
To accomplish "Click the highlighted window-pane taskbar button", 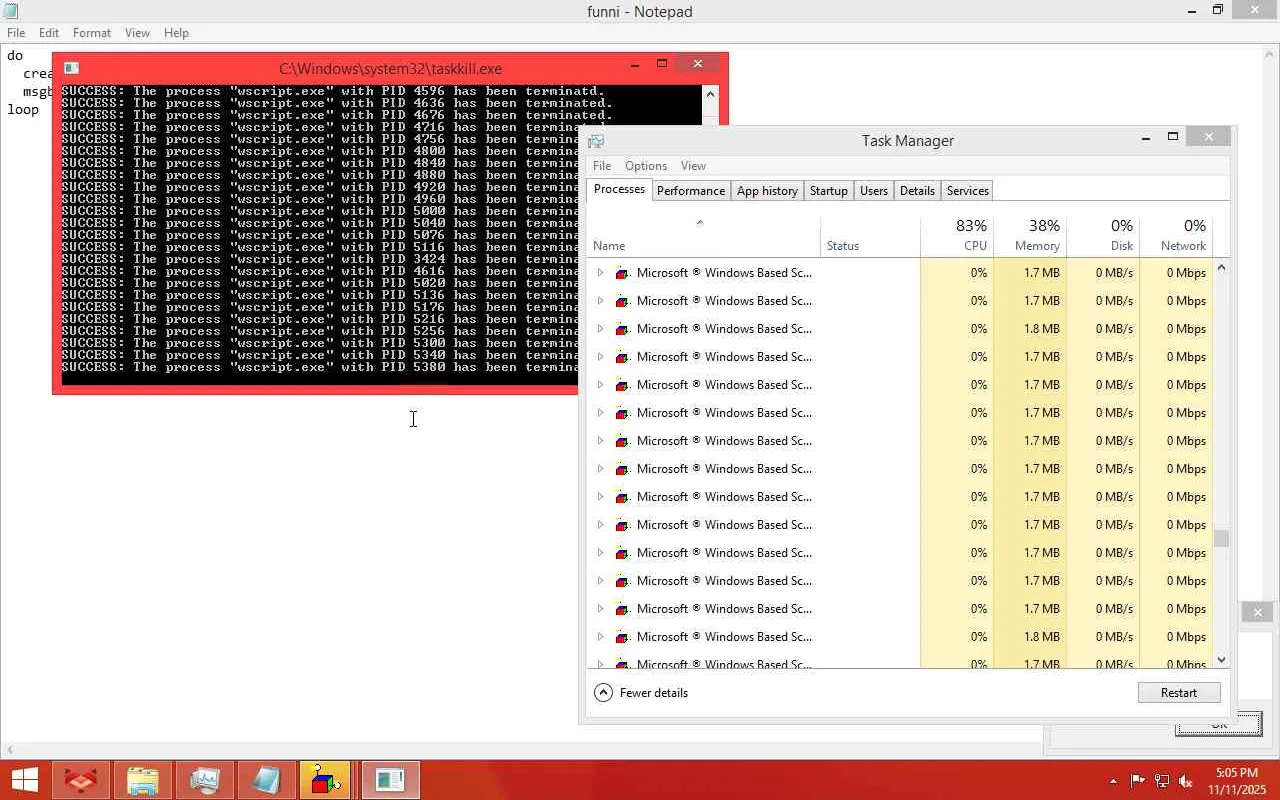I will coord(389,780).
